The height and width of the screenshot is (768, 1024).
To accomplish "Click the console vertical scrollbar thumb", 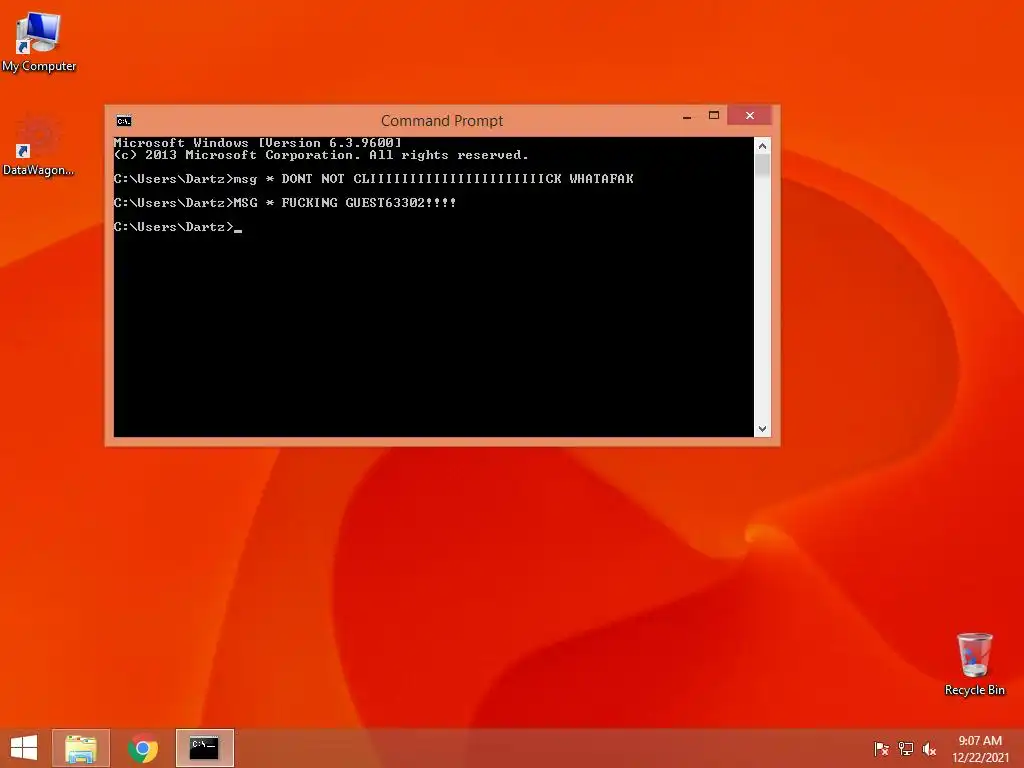I will (x=762, y=165).
